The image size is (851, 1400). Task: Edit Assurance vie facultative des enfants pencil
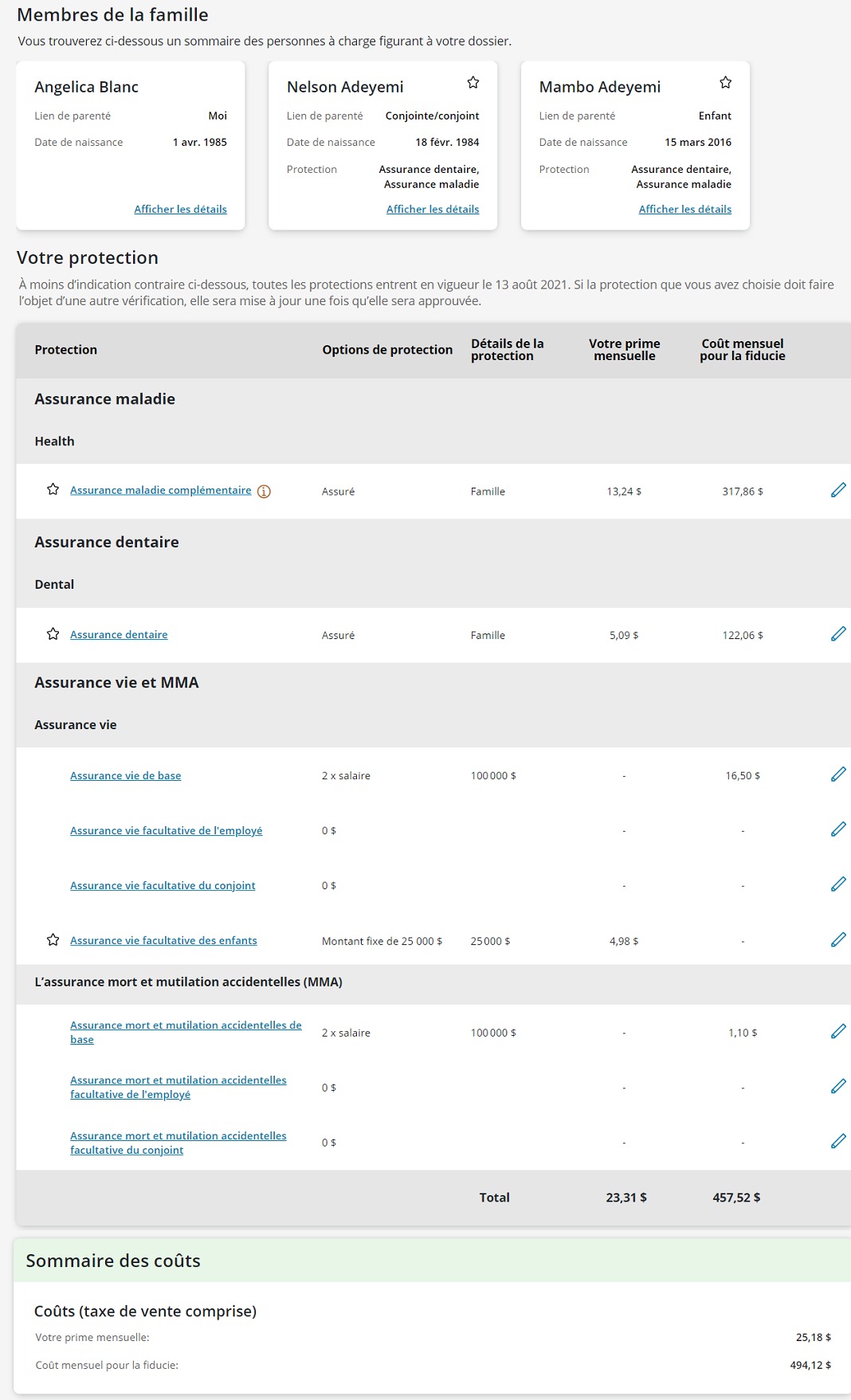pos(838,939)
